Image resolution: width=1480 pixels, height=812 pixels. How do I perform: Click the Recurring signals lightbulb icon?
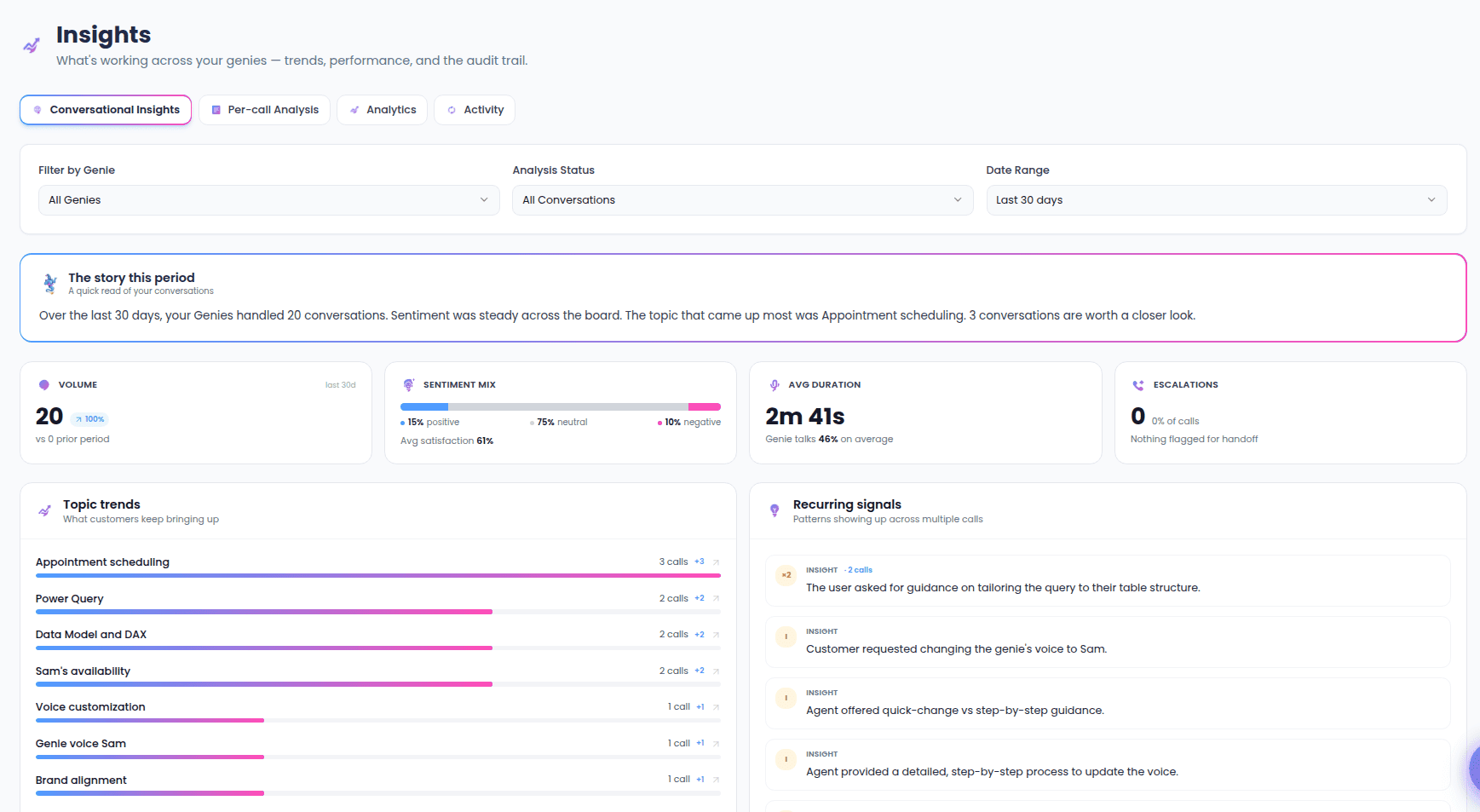[x=775, y=510]
